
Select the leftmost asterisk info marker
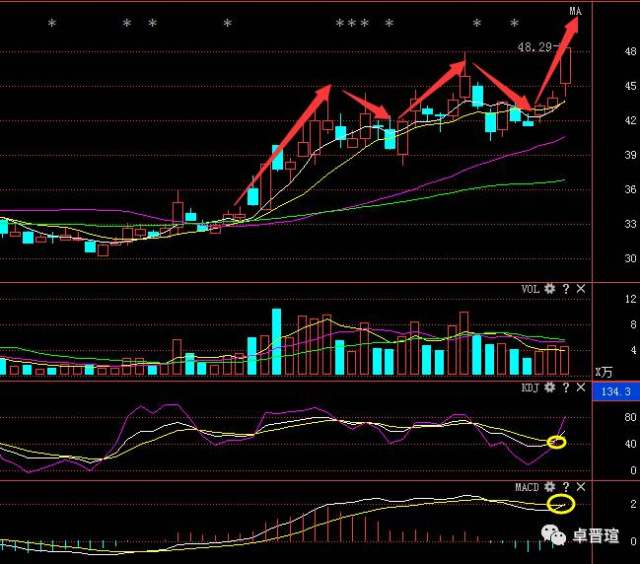tap(52, 23)
